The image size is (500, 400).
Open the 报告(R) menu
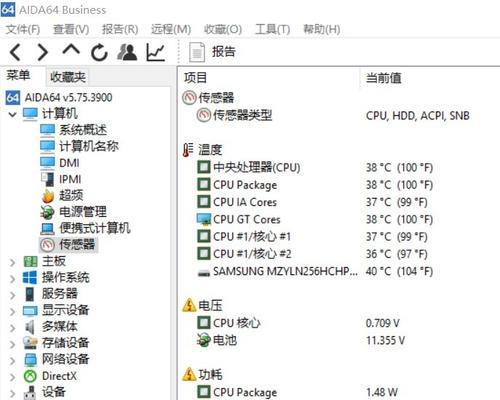120,29
